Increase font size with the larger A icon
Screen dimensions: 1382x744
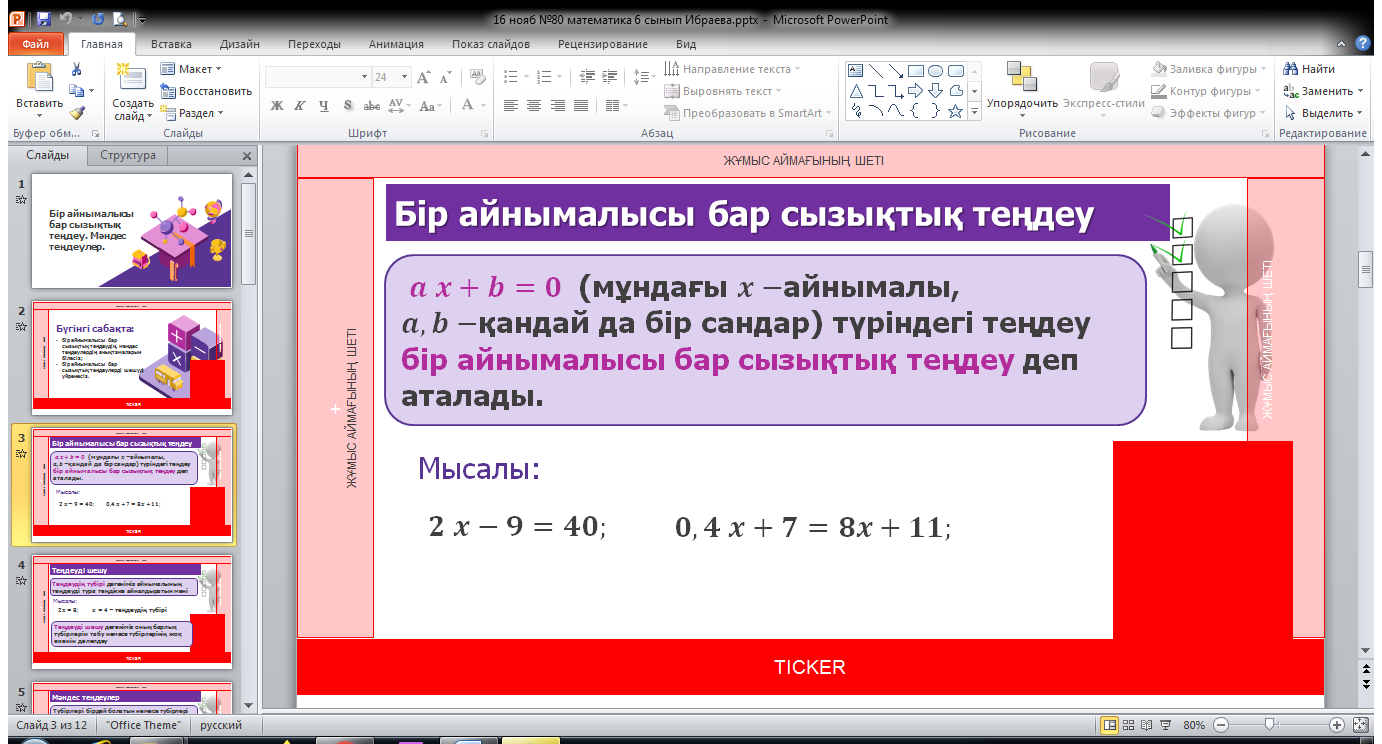(x=423, y=77)
